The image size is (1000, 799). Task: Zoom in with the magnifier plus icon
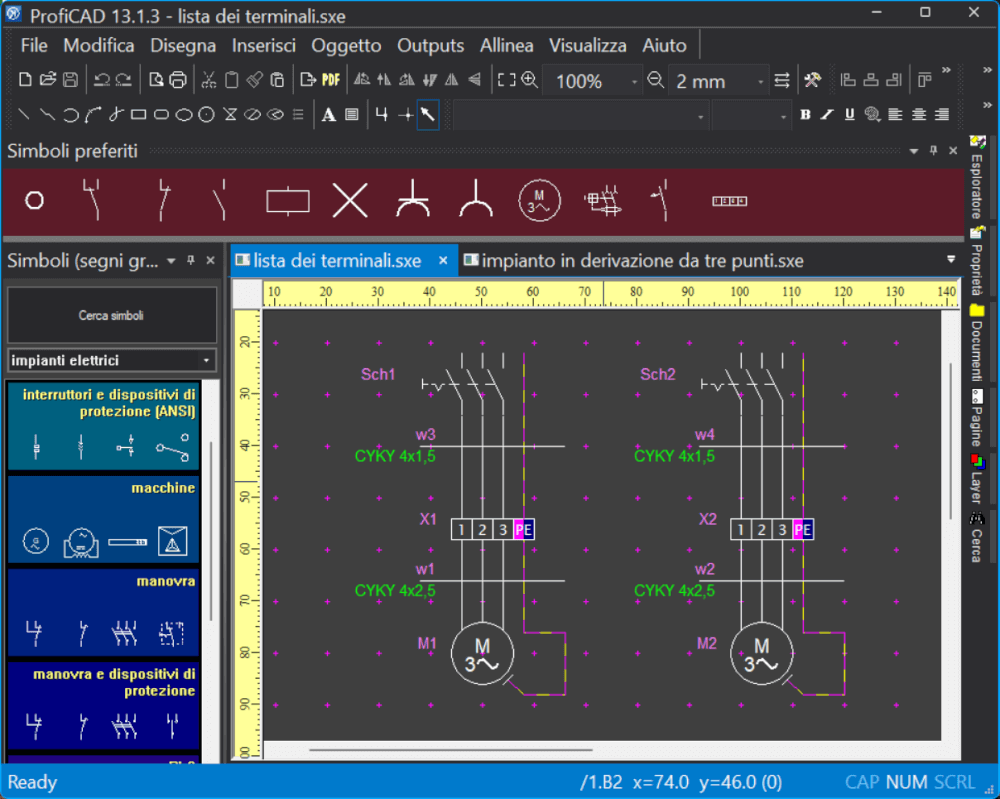[x=529, y=80]
